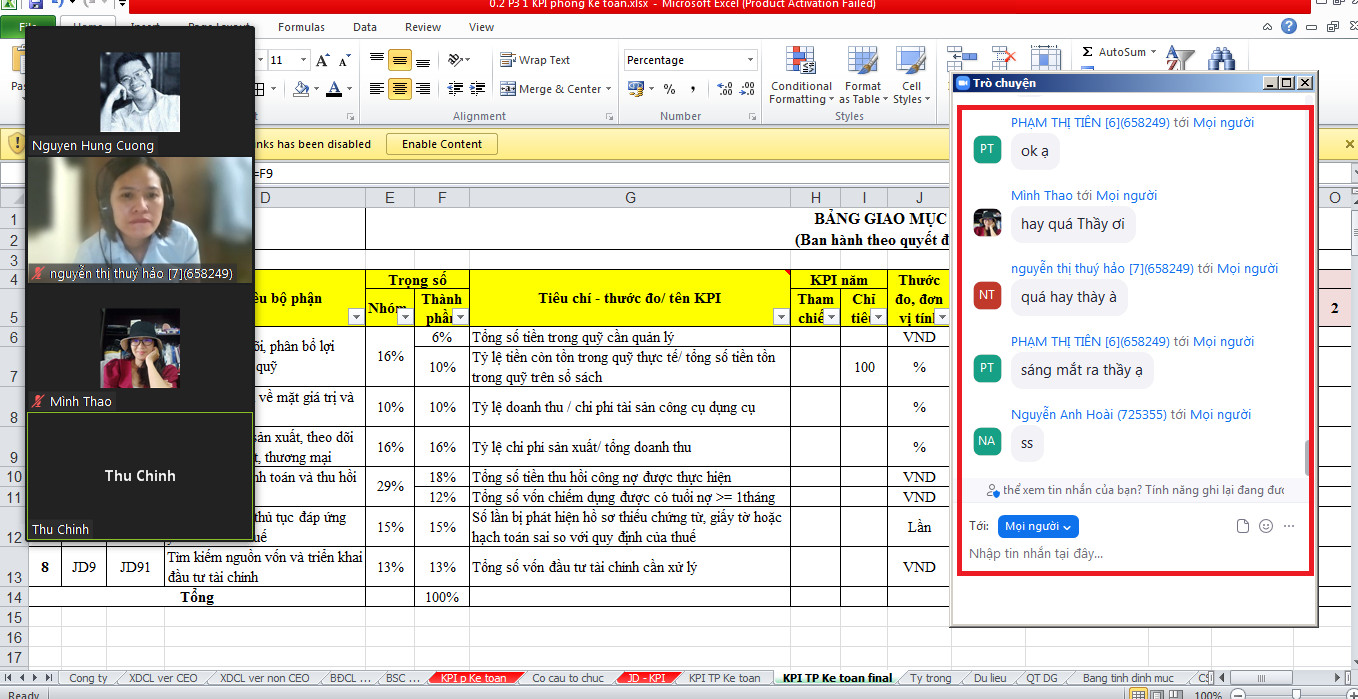Screen dimensions: 1358x699
Task: Click the Enable Content button
Action: [442, 144]
